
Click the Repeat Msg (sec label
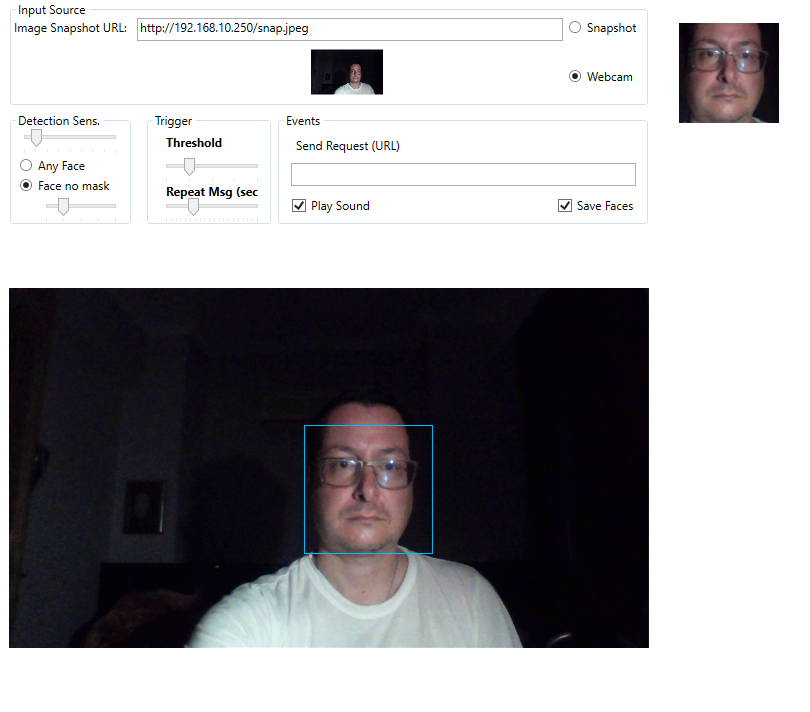tap(211, 192)
